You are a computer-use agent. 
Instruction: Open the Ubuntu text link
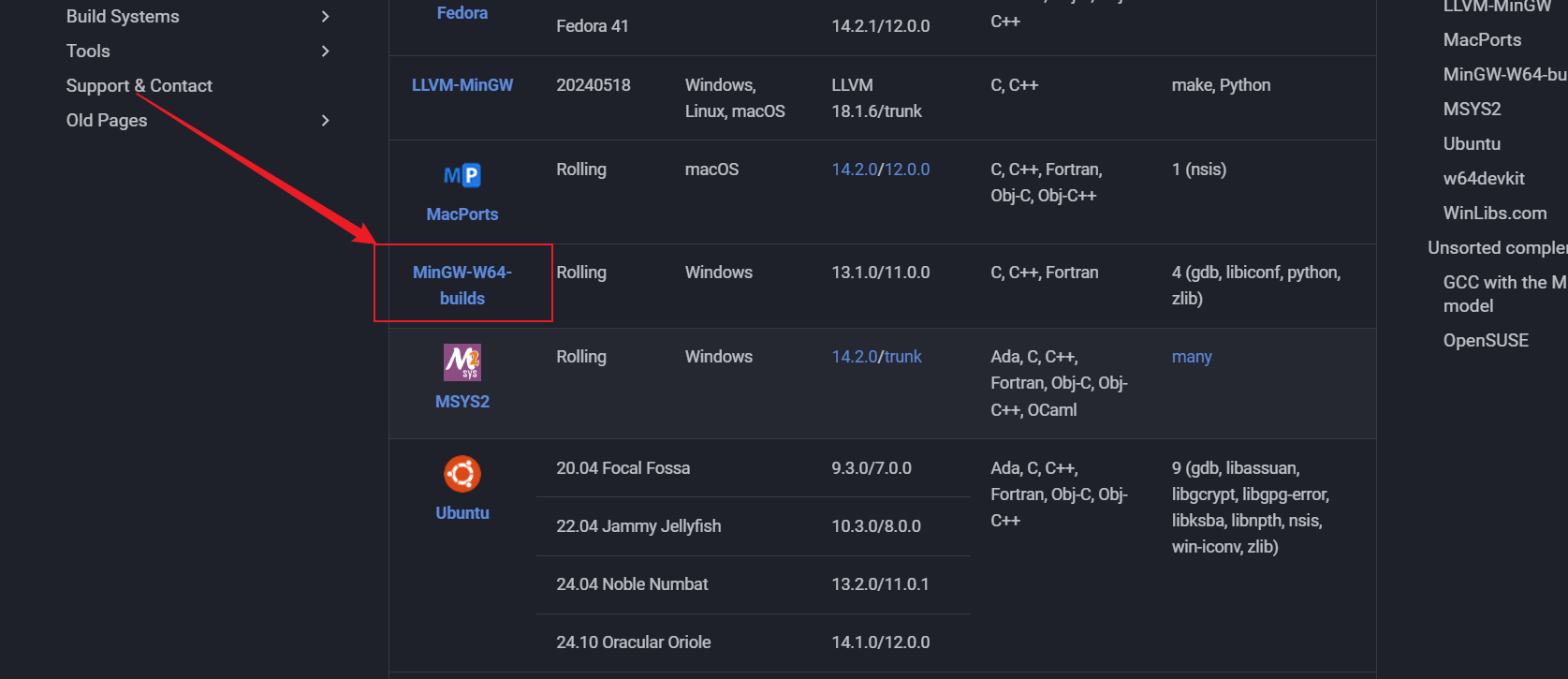pos(462,513)
